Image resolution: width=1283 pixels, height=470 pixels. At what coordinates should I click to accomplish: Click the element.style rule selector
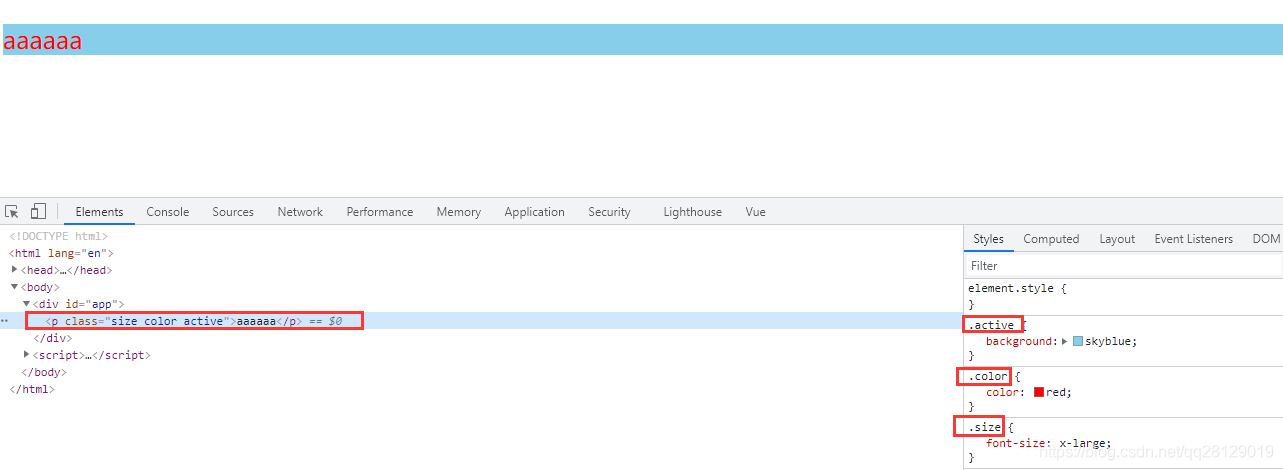tap(1010, 288)
